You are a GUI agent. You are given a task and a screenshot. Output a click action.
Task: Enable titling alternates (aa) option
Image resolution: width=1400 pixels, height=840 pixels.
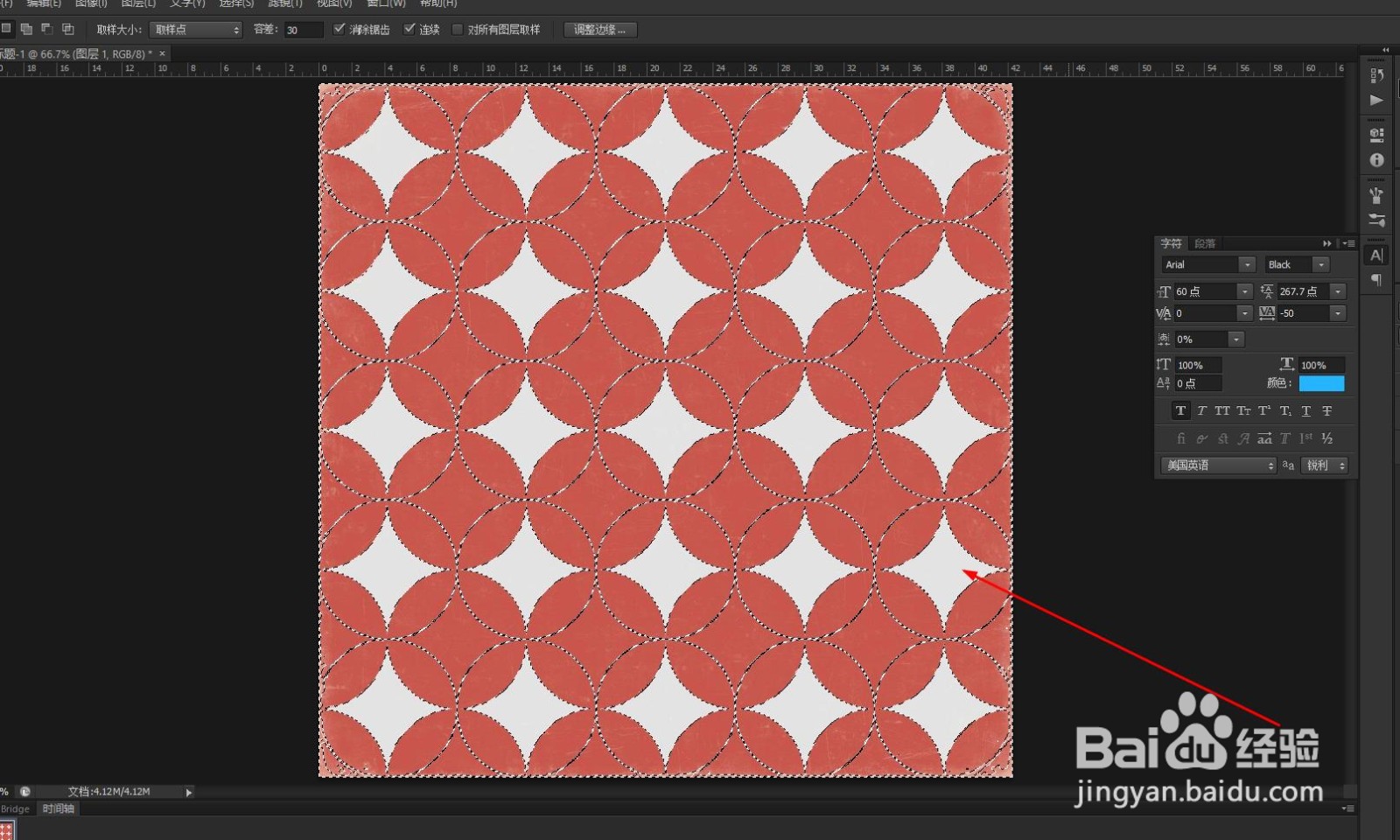coord(1264,438)
